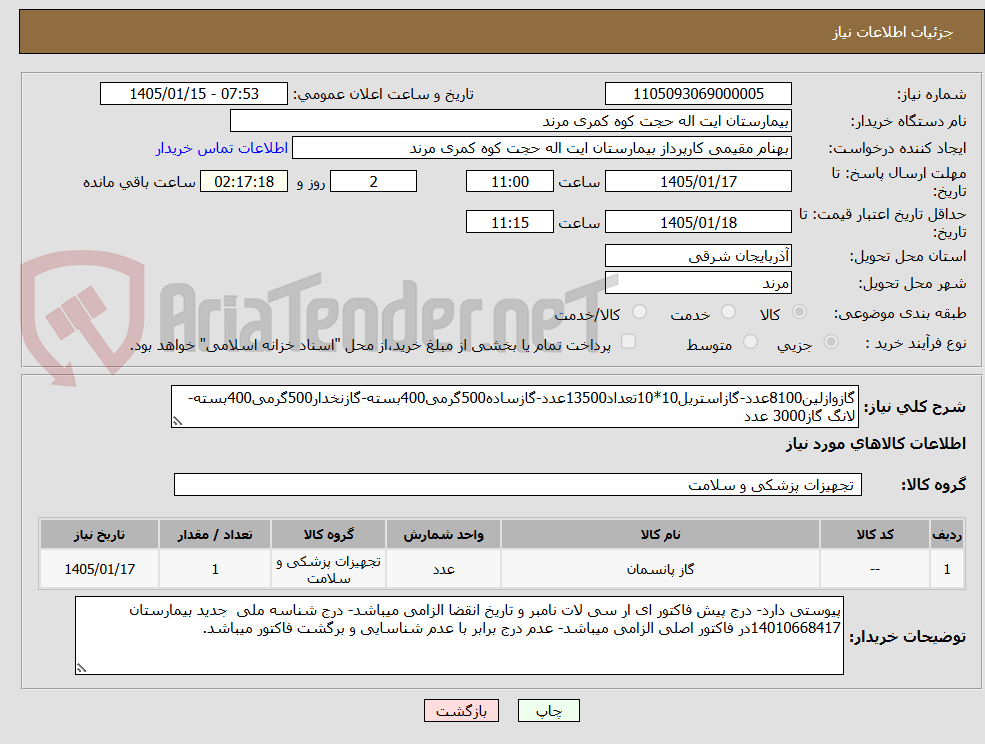The height and width of the screenshot is (744, 985).
Task: Select the خدمت radio button
Action: click(729, 312)
